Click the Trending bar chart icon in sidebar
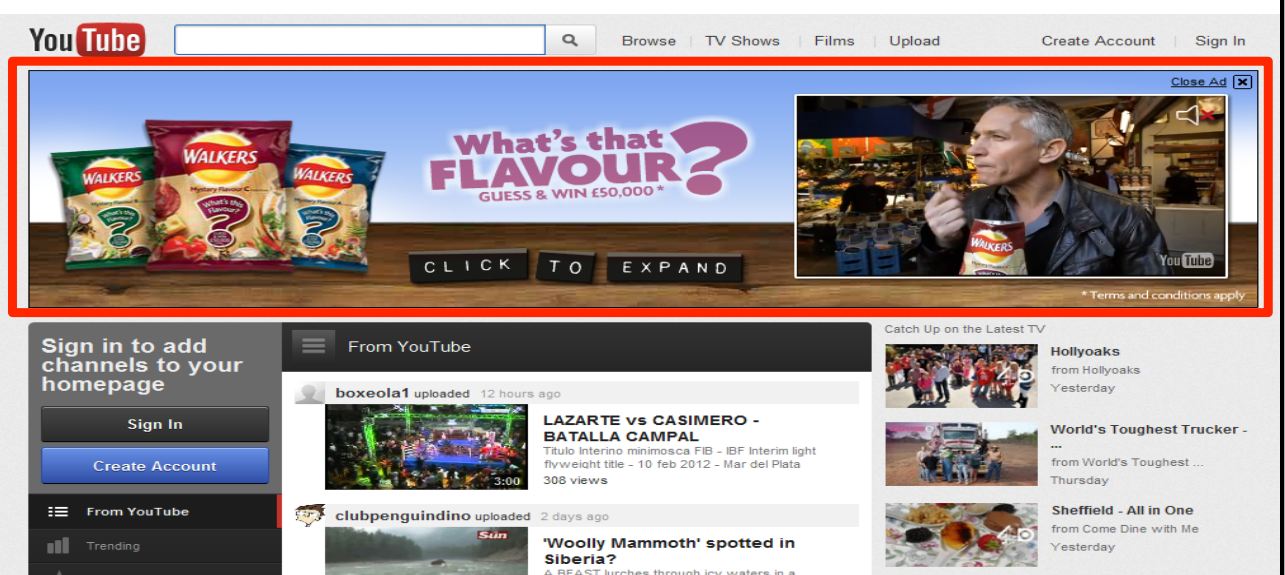This screenshot has width=1285, height=575. point(58,546)
